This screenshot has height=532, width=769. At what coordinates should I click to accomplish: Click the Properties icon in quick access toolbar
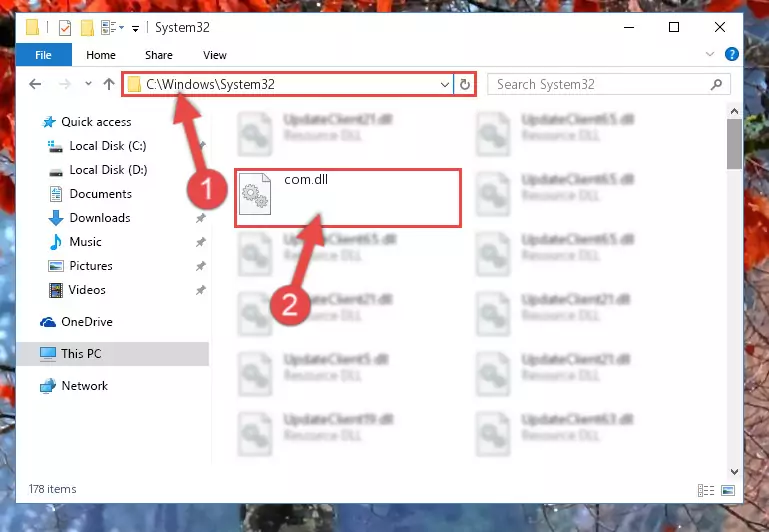pos(65,27)
